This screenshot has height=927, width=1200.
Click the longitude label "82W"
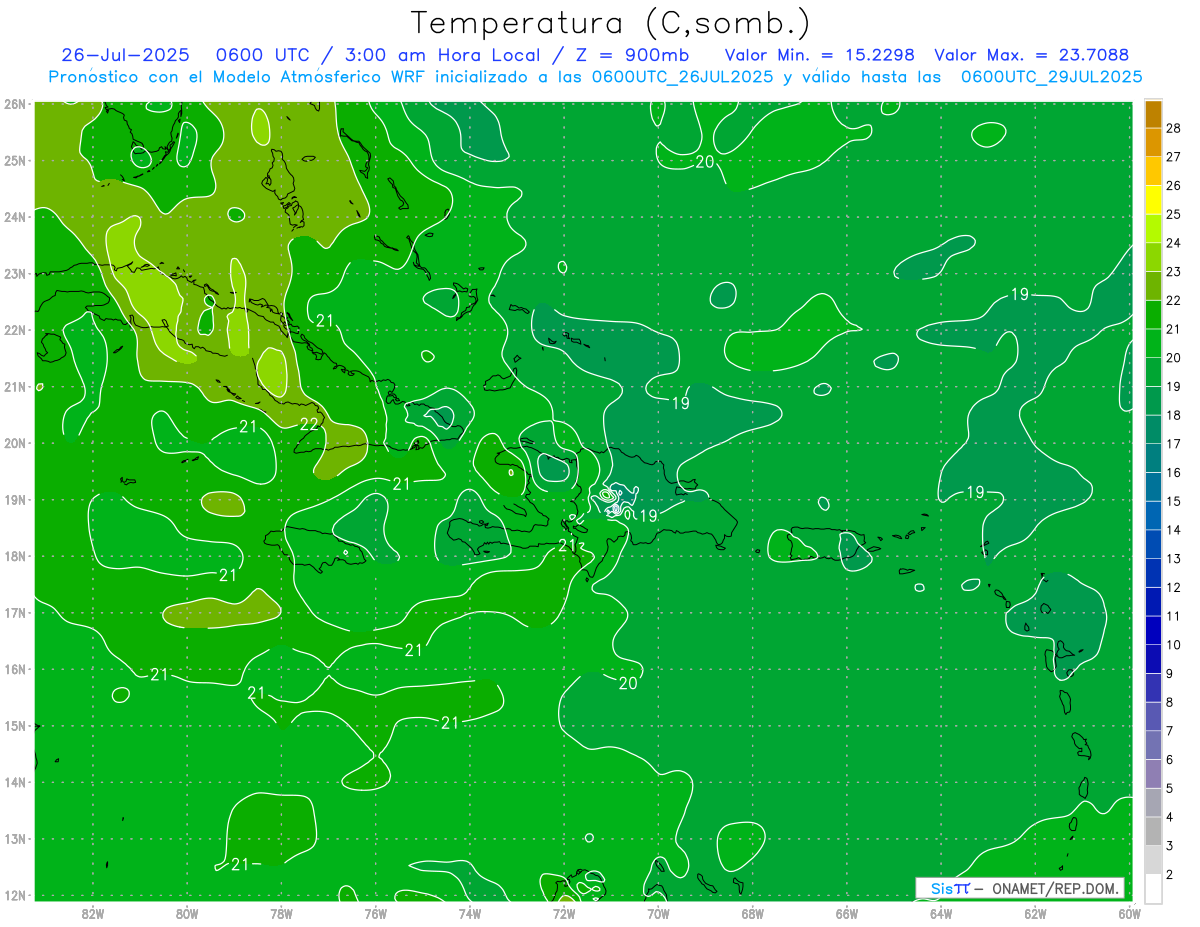pos(92,913)
